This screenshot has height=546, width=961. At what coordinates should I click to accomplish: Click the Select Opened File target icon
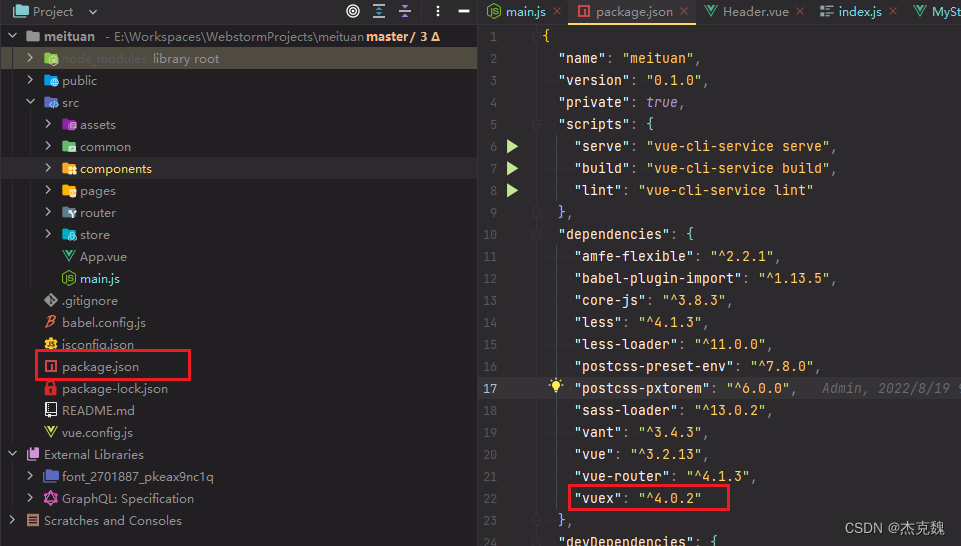pyautogui.click(x=353, y=11)
